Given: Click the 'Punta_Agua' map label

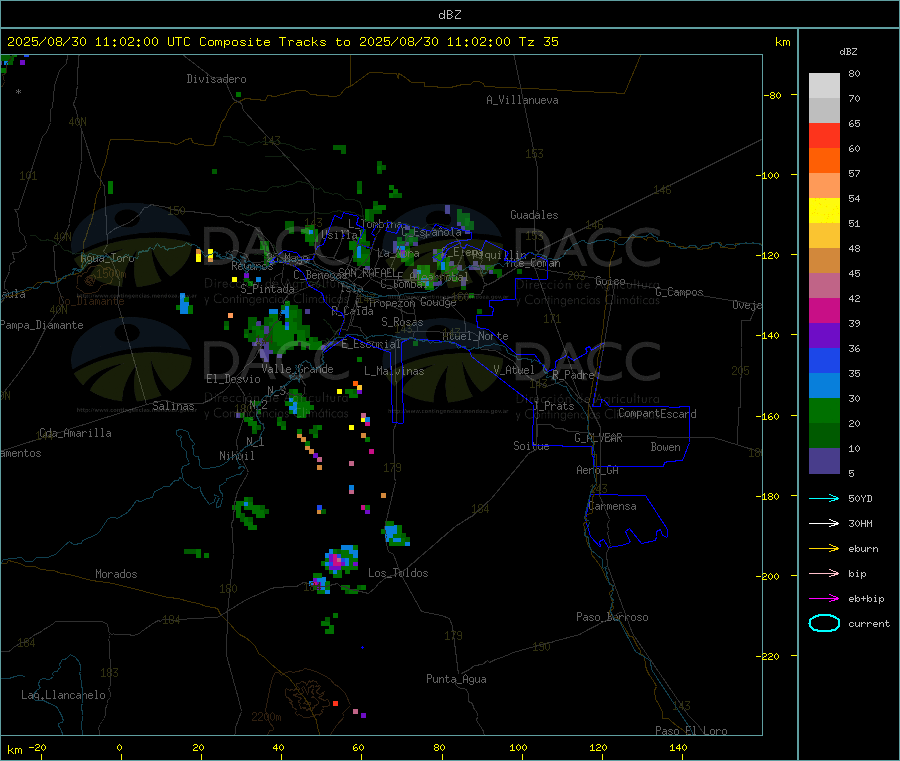Looking at the screenshot, I should pos(456,679).
